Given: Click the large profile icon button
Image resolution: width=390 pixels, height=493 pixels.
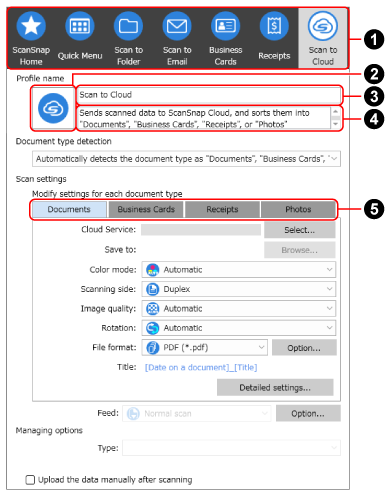Looking at the screenshot, I should pyautogui.click(x=53, y=108).
